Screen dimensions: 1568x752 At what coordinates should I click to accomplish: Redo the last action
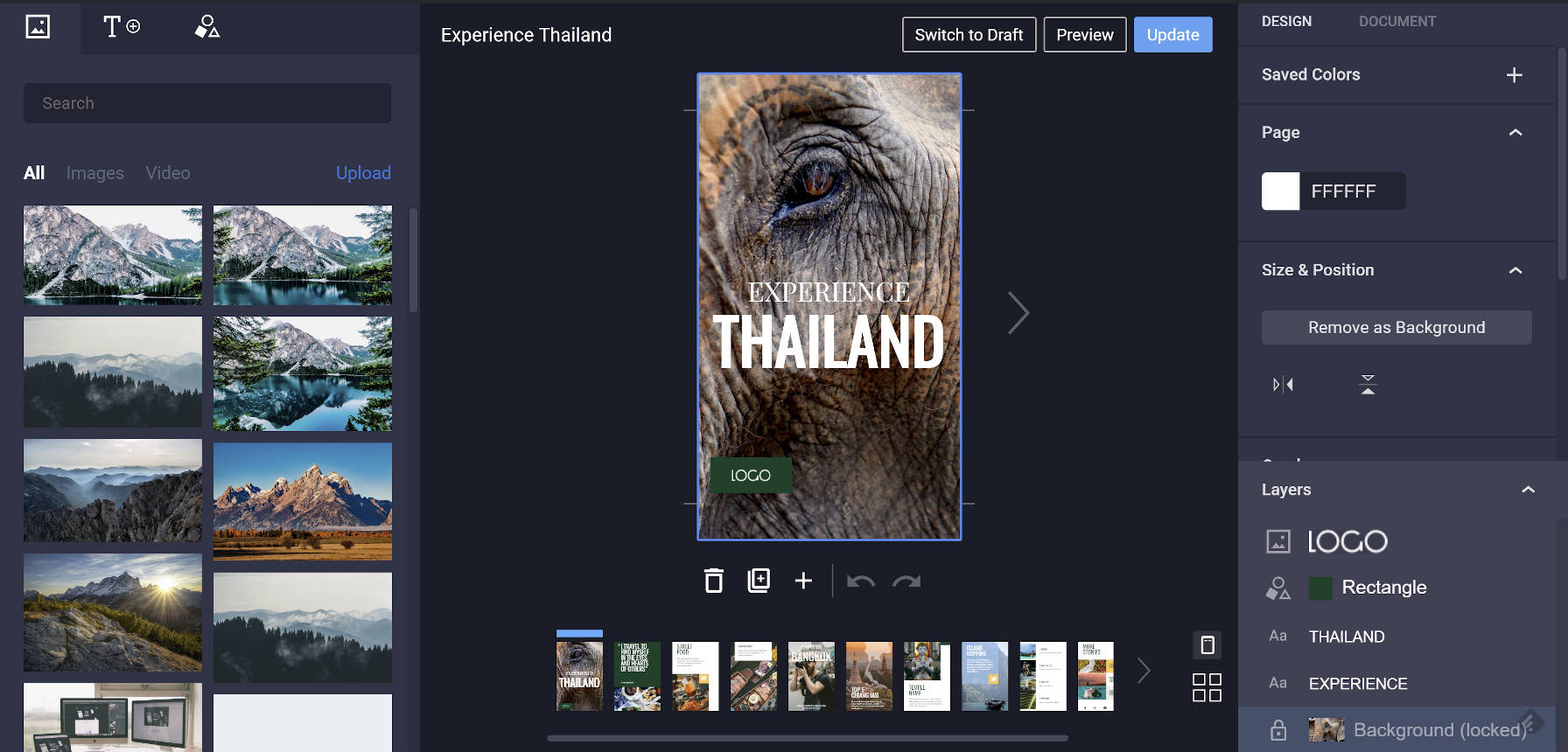[x=906, y=581]
